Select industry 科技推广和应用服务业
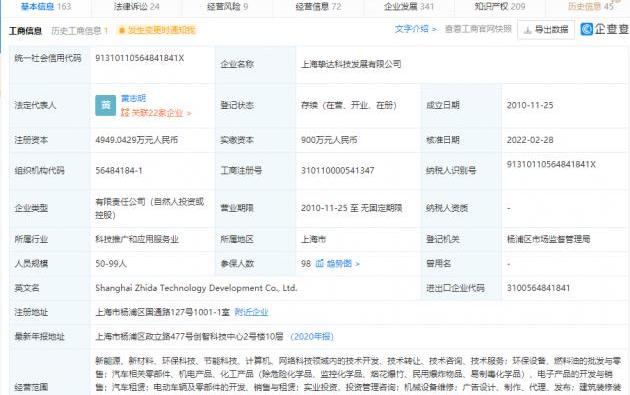Image resolution: width=630 pixels, height=395 pixels. coord(137,239)
